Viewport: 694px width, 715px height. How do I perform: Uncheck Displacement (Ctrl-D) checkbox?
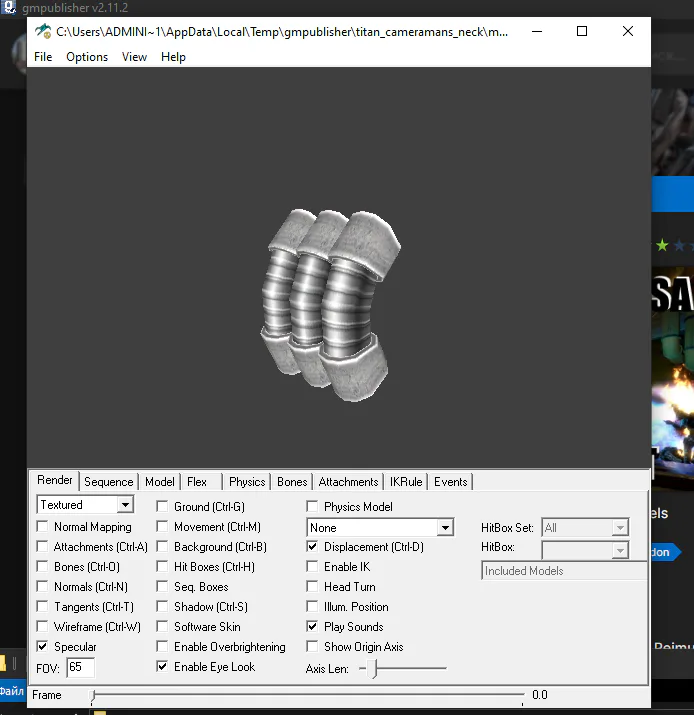pos(312,547)
